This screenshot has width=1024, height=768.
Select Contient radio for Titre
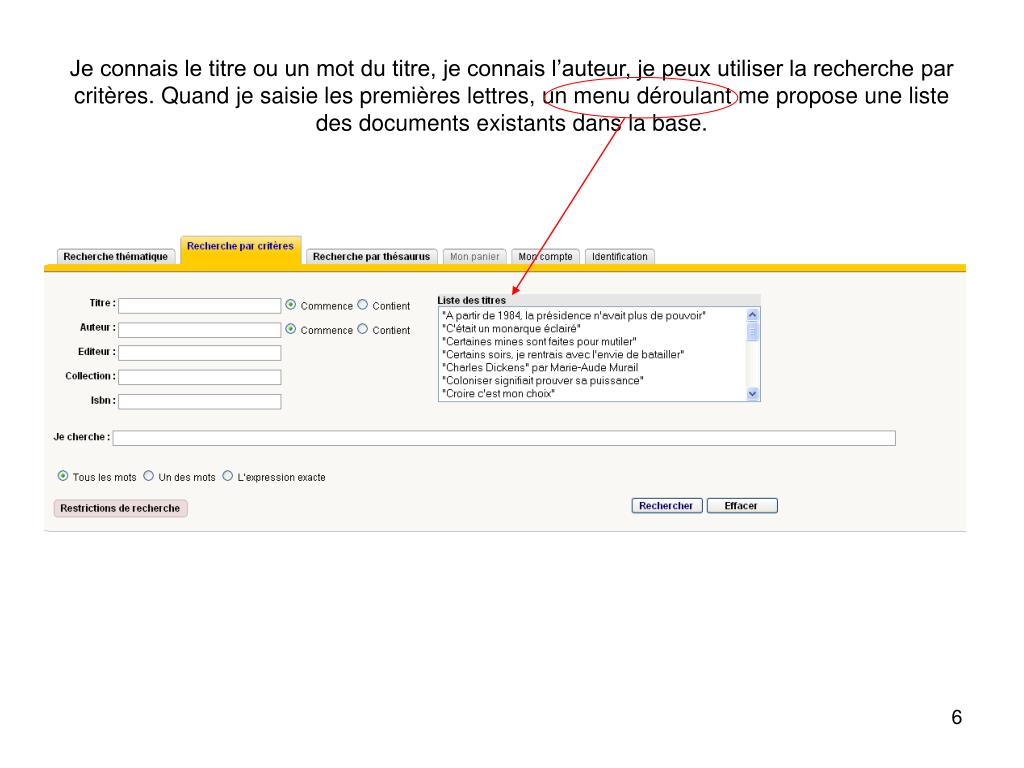(x=362, y=305)
